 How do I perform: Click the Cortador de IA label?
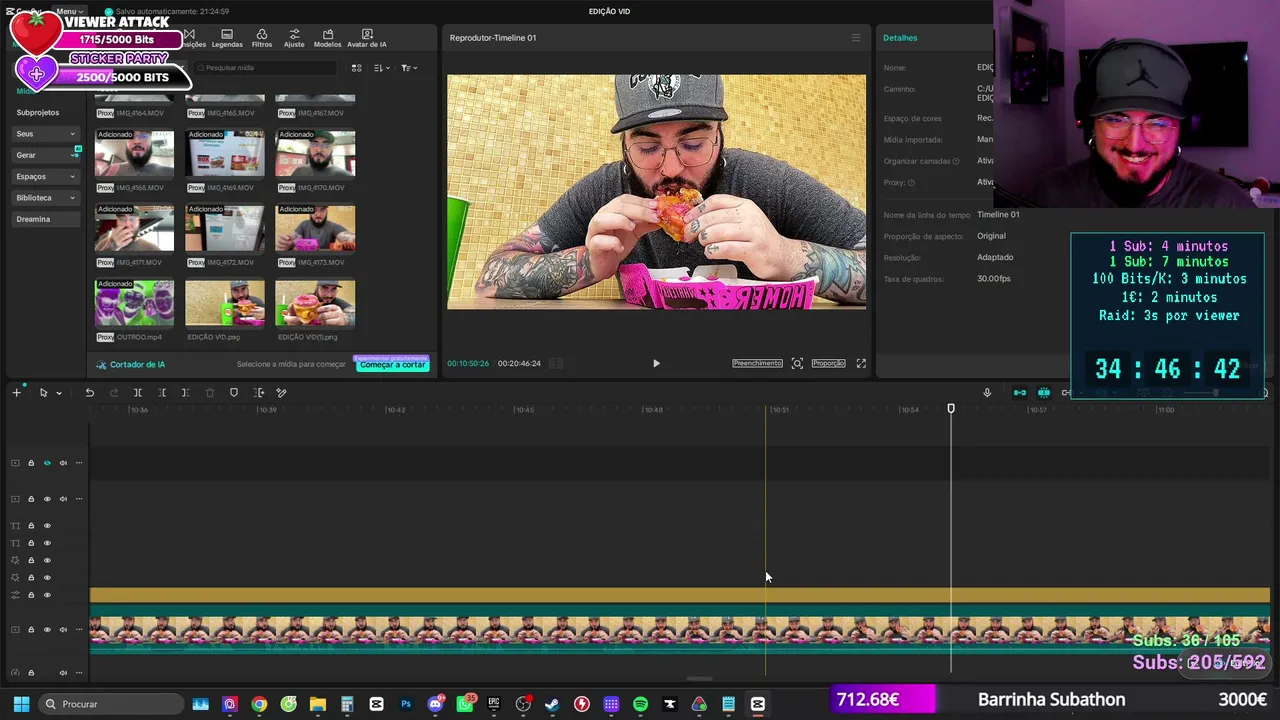coord(137,365)
